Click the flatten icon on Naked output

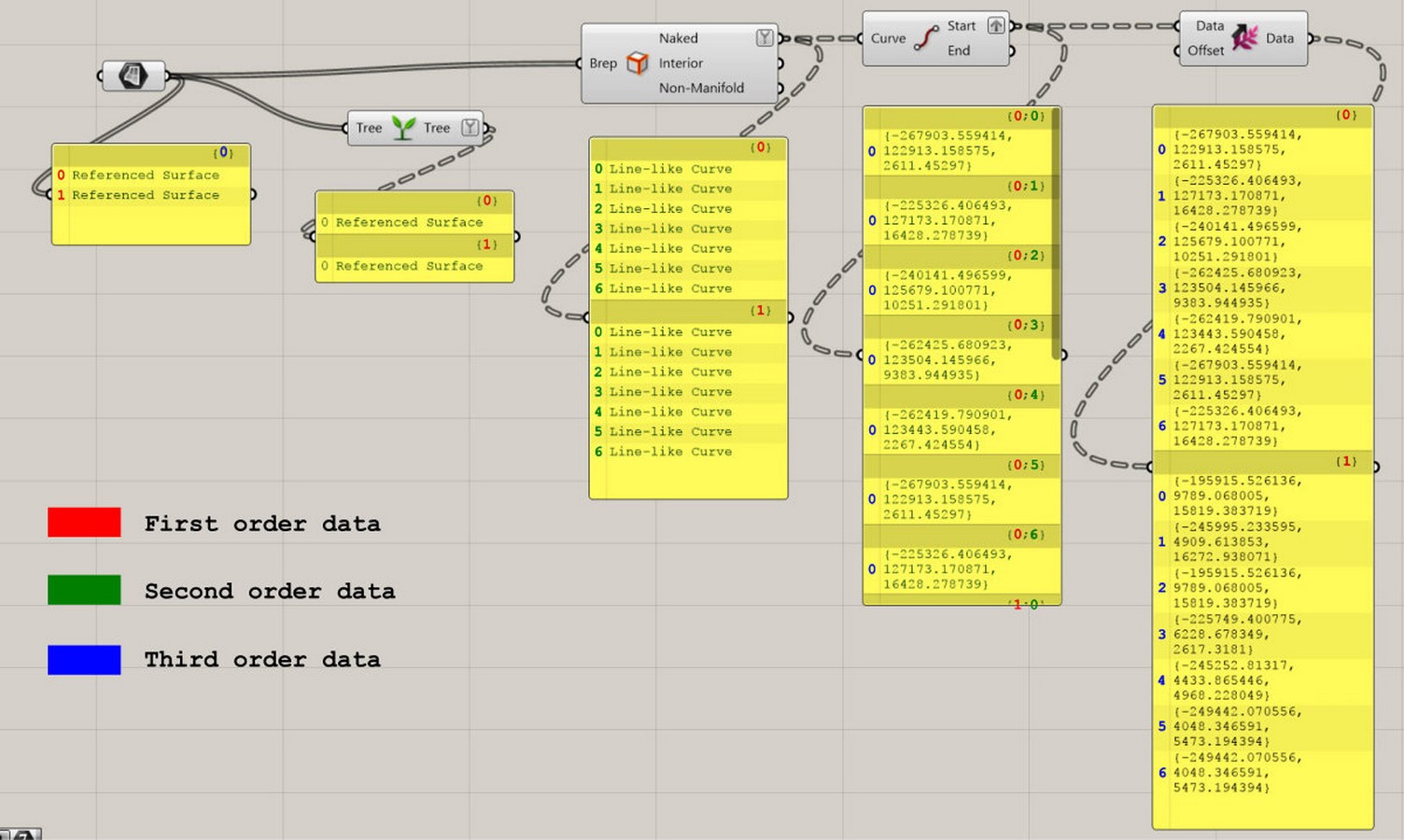pyautogui.click(x=765, y=37)
